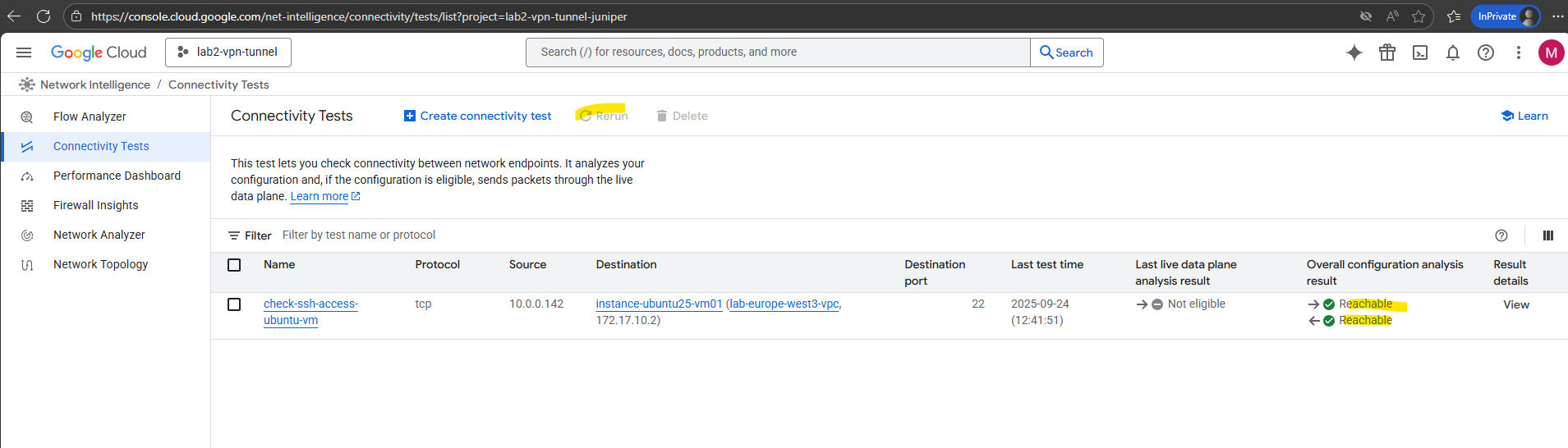Viewport: 1568px width, 448px height.
Task: Open Network Analyzer in the sidebar
Action: (99, 235)
